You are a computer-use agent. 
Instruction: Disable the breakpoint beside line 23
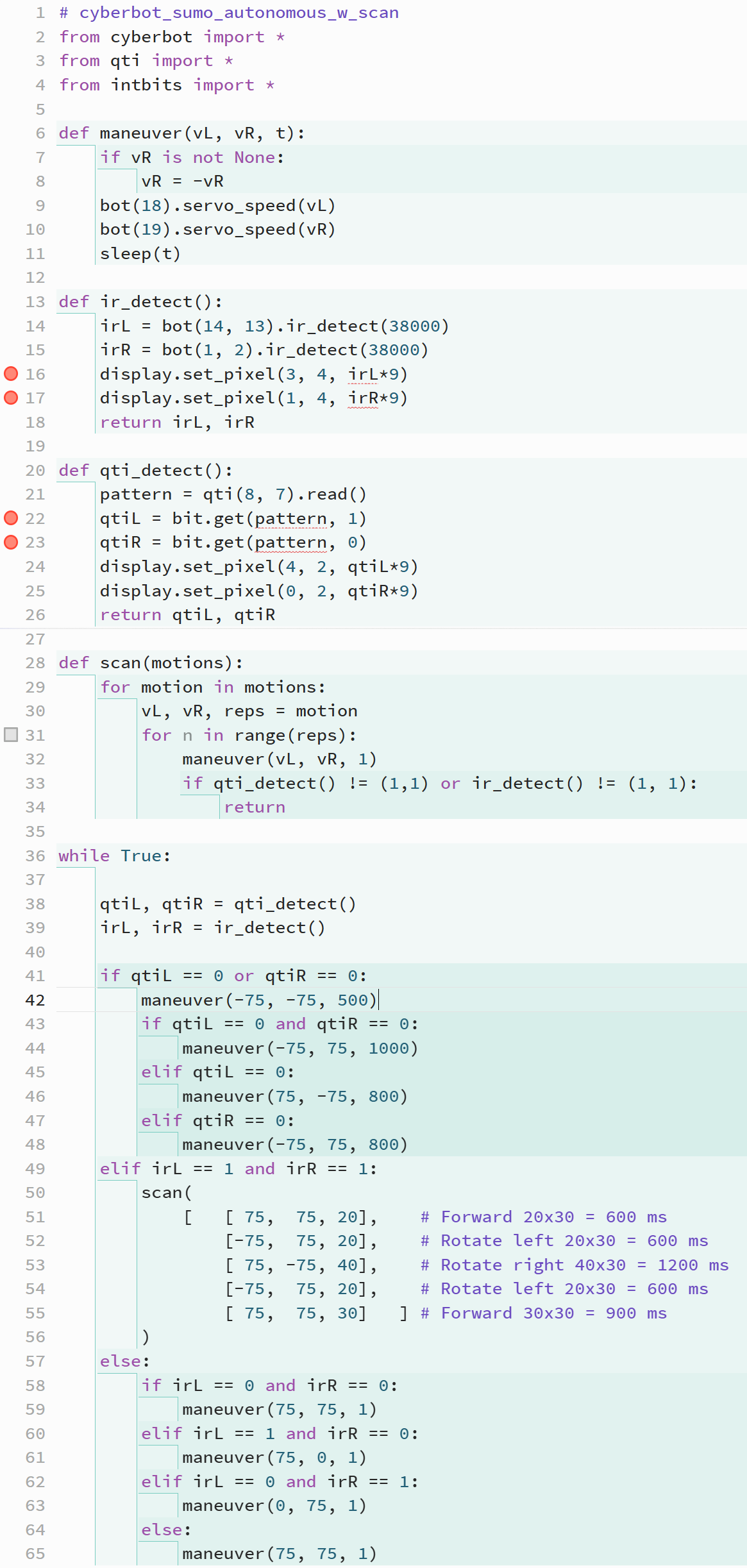pos(11,543)
